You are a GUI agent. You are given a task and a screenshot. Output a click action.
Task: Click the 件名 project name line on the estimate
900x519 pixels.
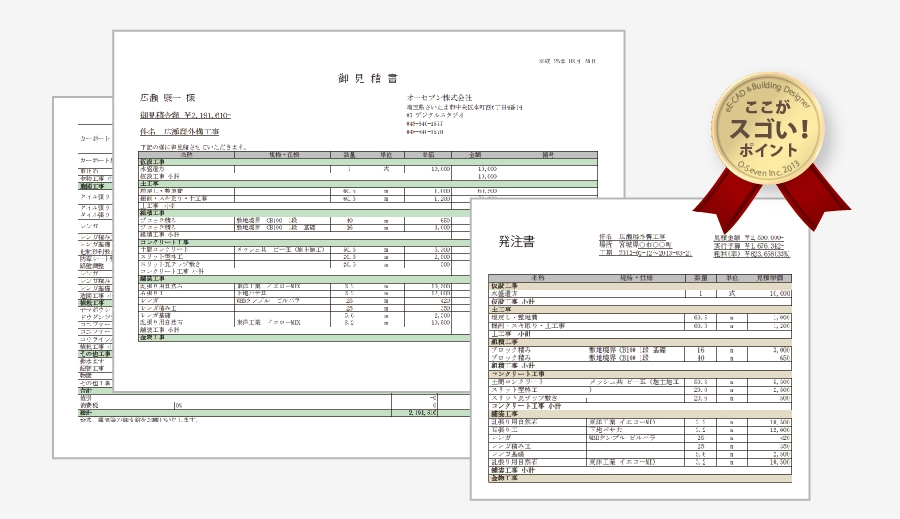pos(180,131)
